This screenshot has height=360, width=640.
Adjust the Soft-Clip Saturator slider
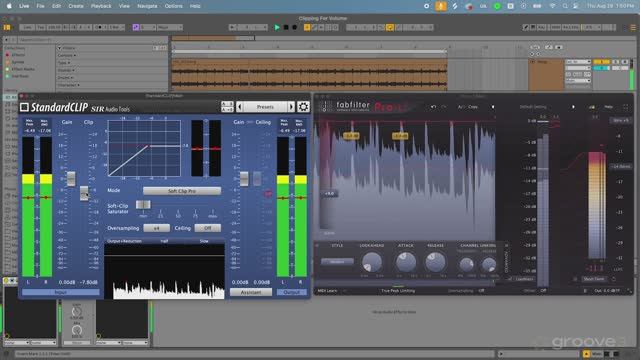click(143, 204)
